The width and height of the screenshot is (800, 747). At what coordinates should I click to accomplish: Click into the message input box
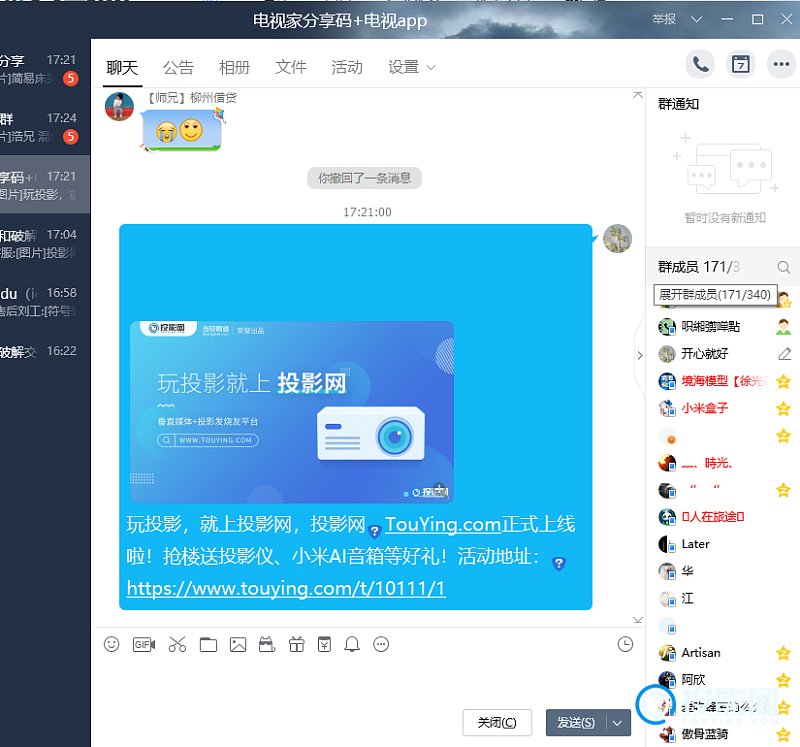[367, 680]
